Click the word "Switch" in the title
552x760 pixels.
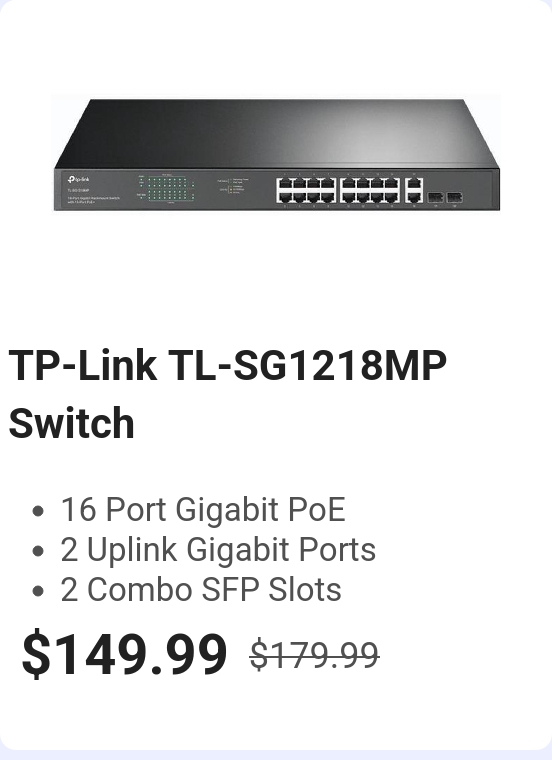coord(71,423)
